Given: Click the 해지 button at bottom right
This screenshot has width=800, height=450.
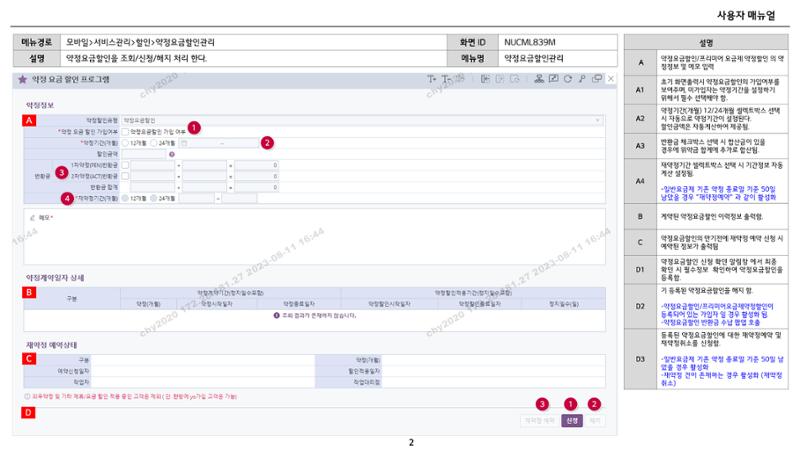Looking at the screenshot, I should coord(594,420).
